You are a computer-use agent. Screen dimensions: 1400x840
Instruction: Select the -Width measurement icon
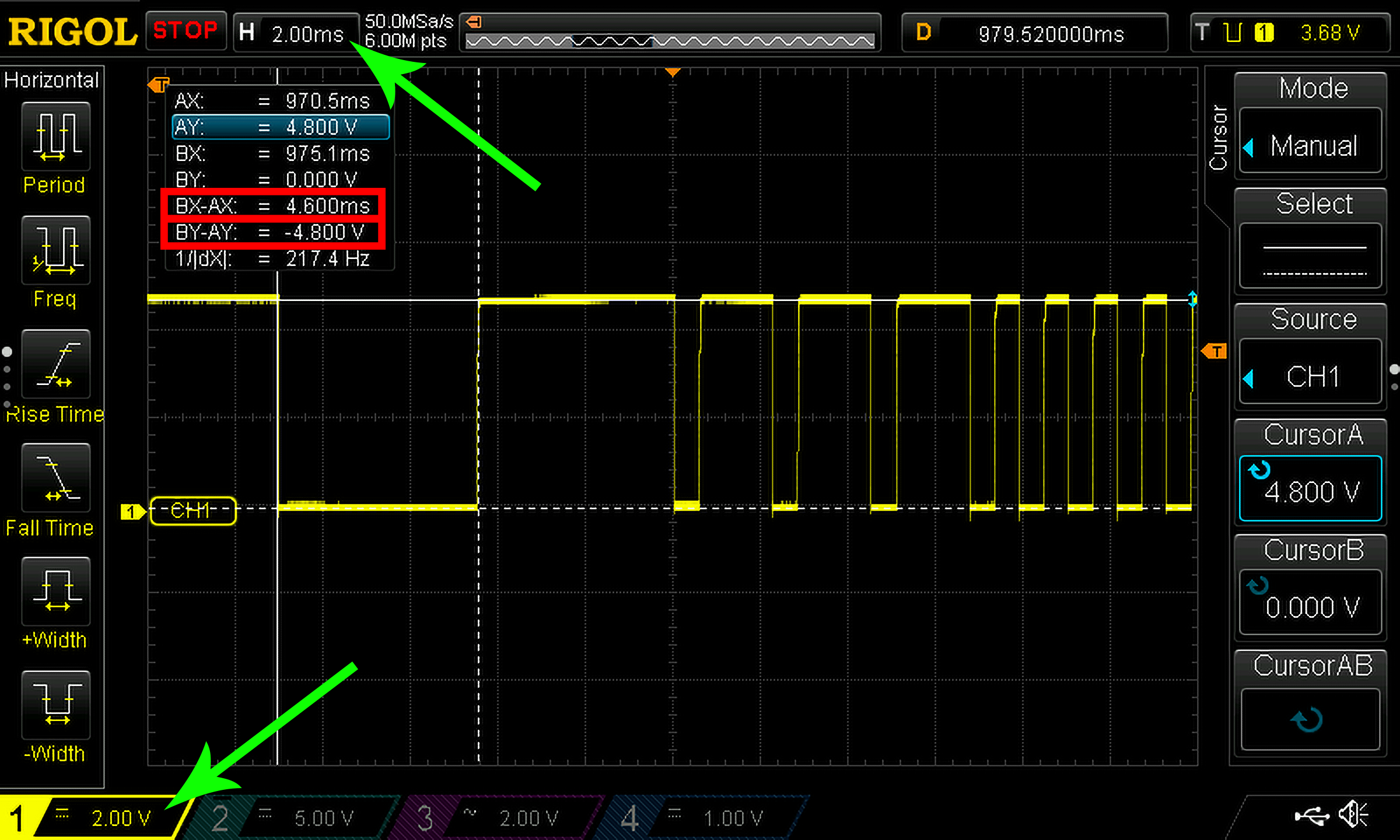click(x=55, y=705)
